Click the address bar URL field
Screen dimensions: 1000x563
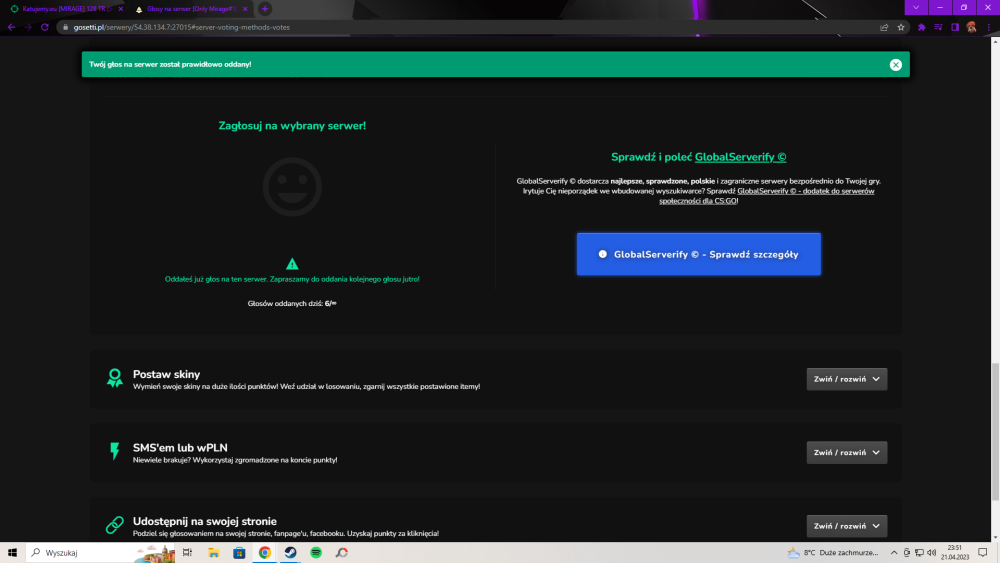(x=472, y=27)
